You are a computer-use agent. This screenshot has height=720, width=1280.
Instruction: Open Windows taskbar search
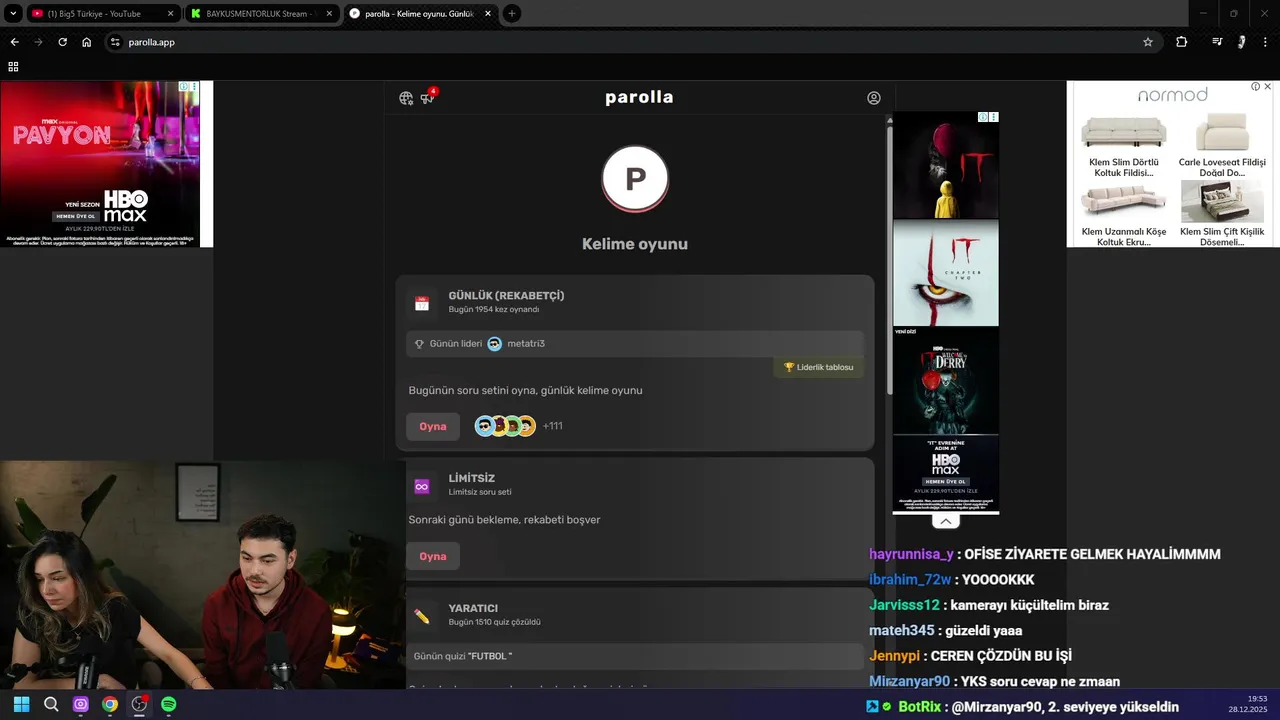click(51, 704)
